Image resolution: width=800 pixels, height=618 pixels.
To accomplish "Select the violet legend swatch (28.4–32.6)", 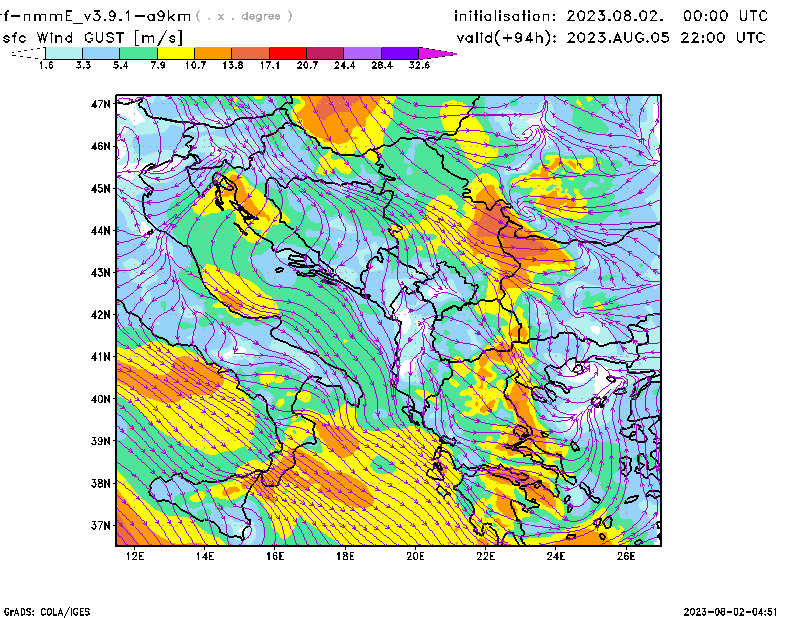I will (400, 53).
